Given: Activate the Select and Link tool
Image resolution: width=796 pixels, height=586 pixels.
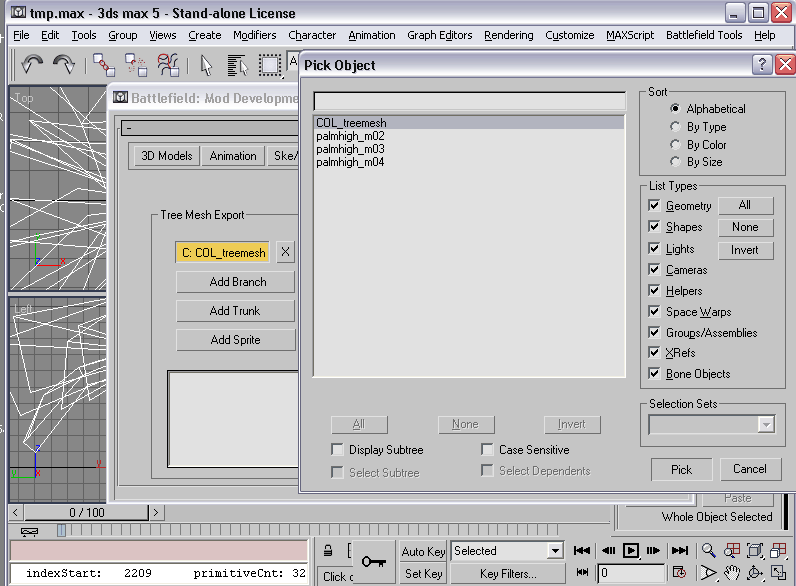Looking at the screenshot, I should pyautogui.click(x=104, y=65).
